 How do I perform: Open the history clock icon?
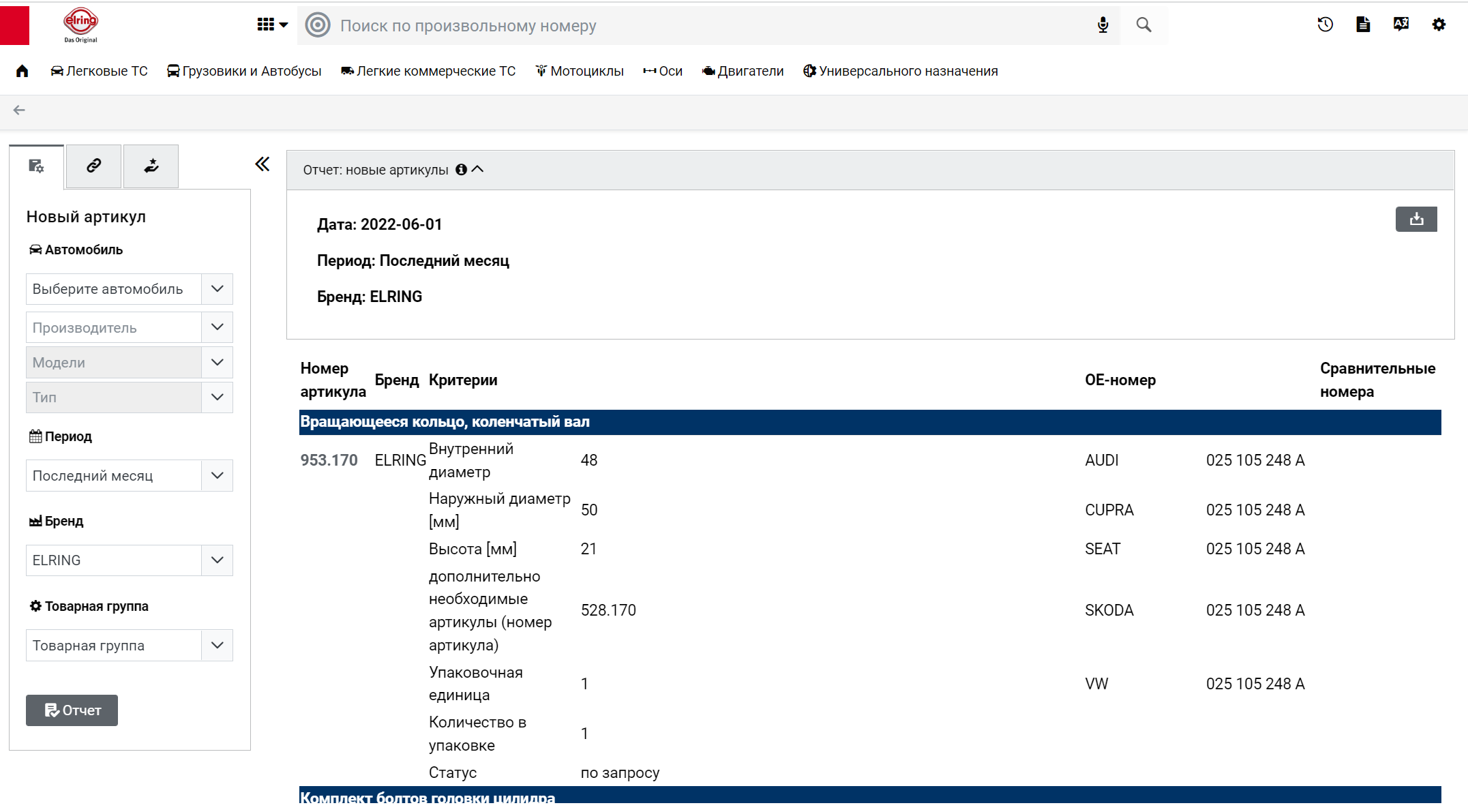point(1325,25)
